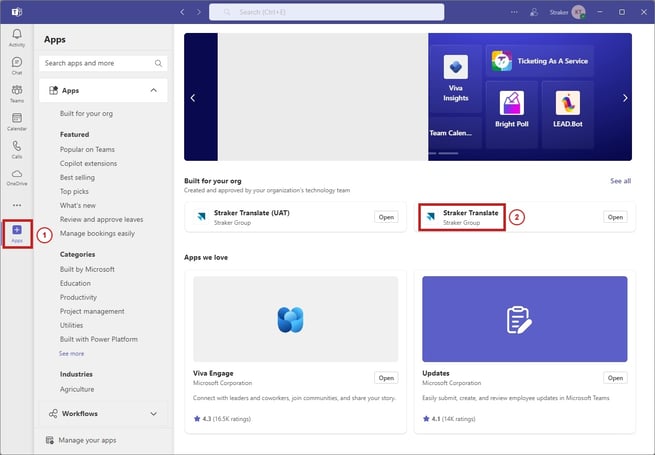Show previous carousel slide

pyautogui.click(x=193, y=98)
